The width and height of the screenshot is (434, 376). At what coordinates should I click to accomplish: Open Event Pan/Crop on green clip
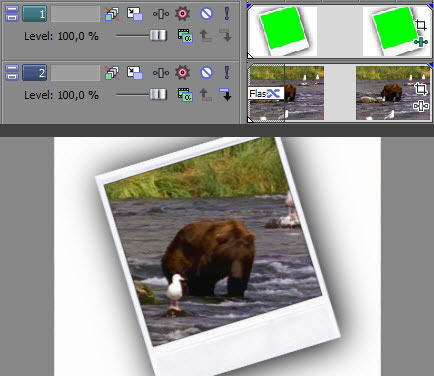click(421, 25)
